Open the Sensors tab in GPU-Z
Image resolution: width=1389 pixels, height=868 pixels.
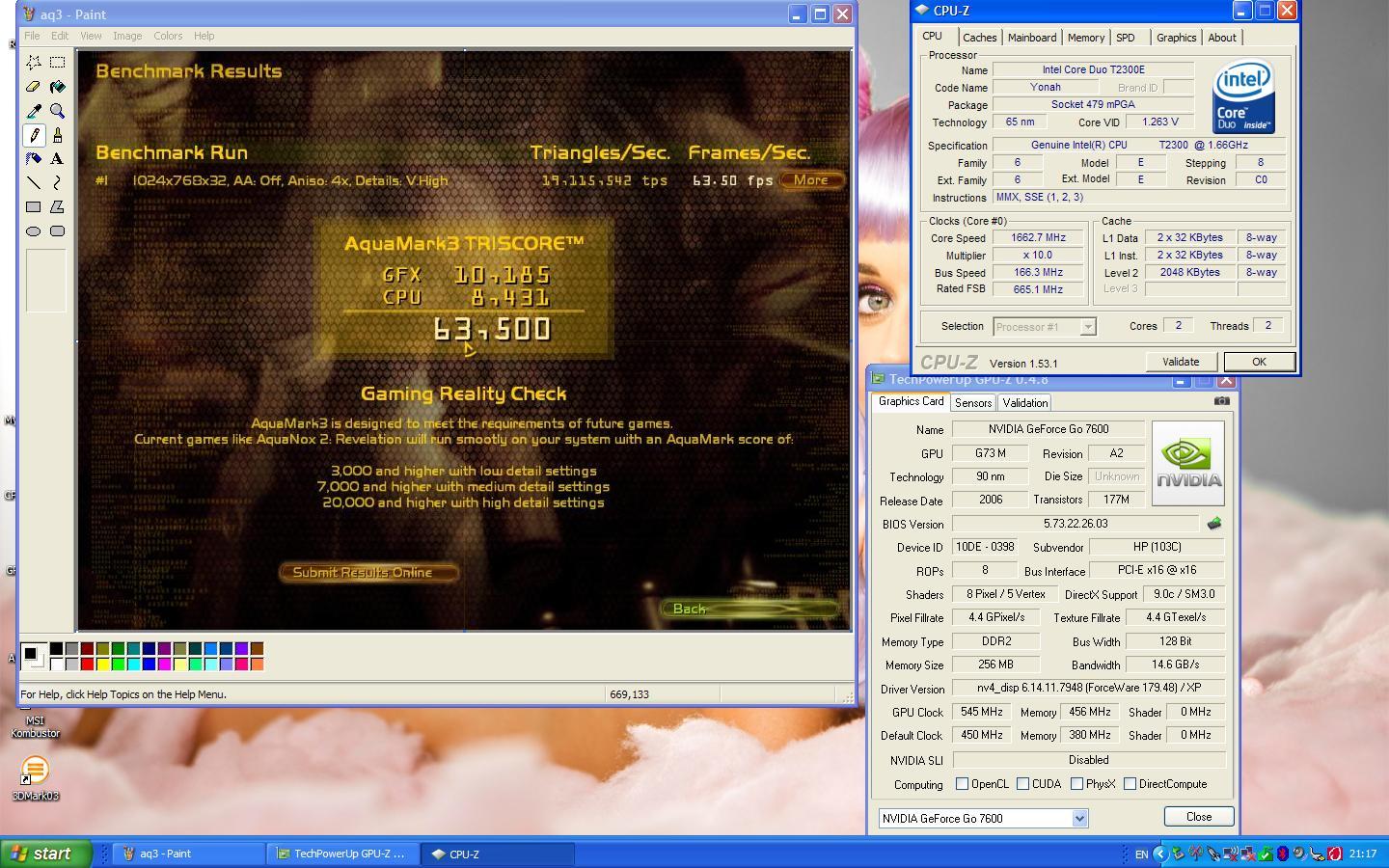(973, 403)
